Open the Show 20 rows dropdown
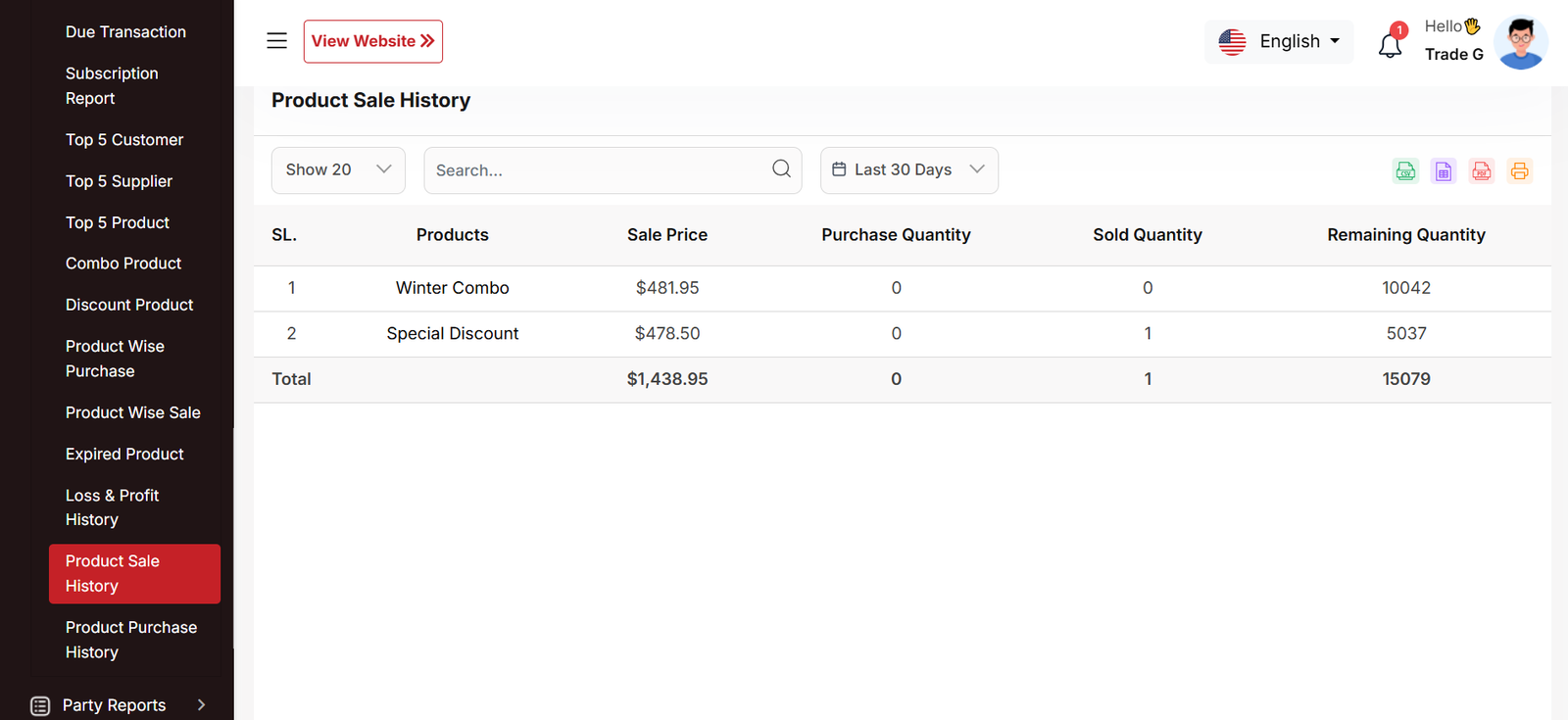The image size is (1568, 720). pos(338,170)
